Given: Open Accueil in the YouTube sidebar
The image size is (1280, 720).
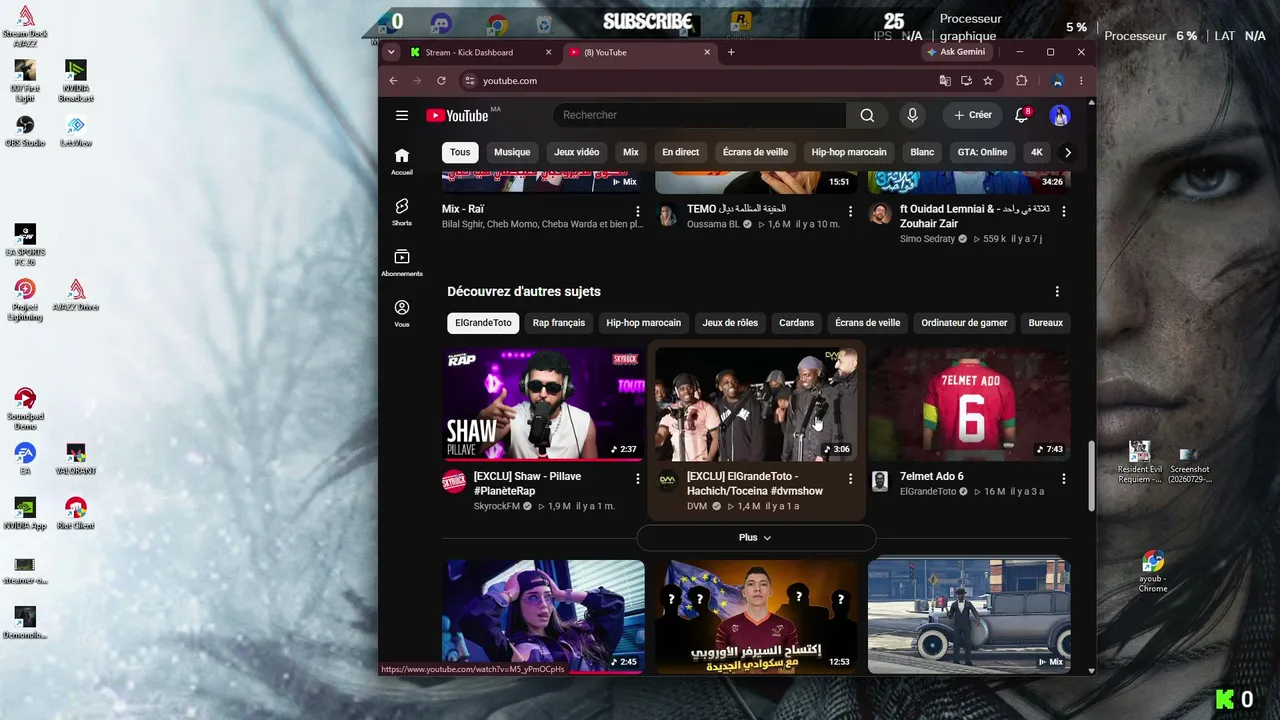Looking at the screenshot, I should (x=402, y=161).
